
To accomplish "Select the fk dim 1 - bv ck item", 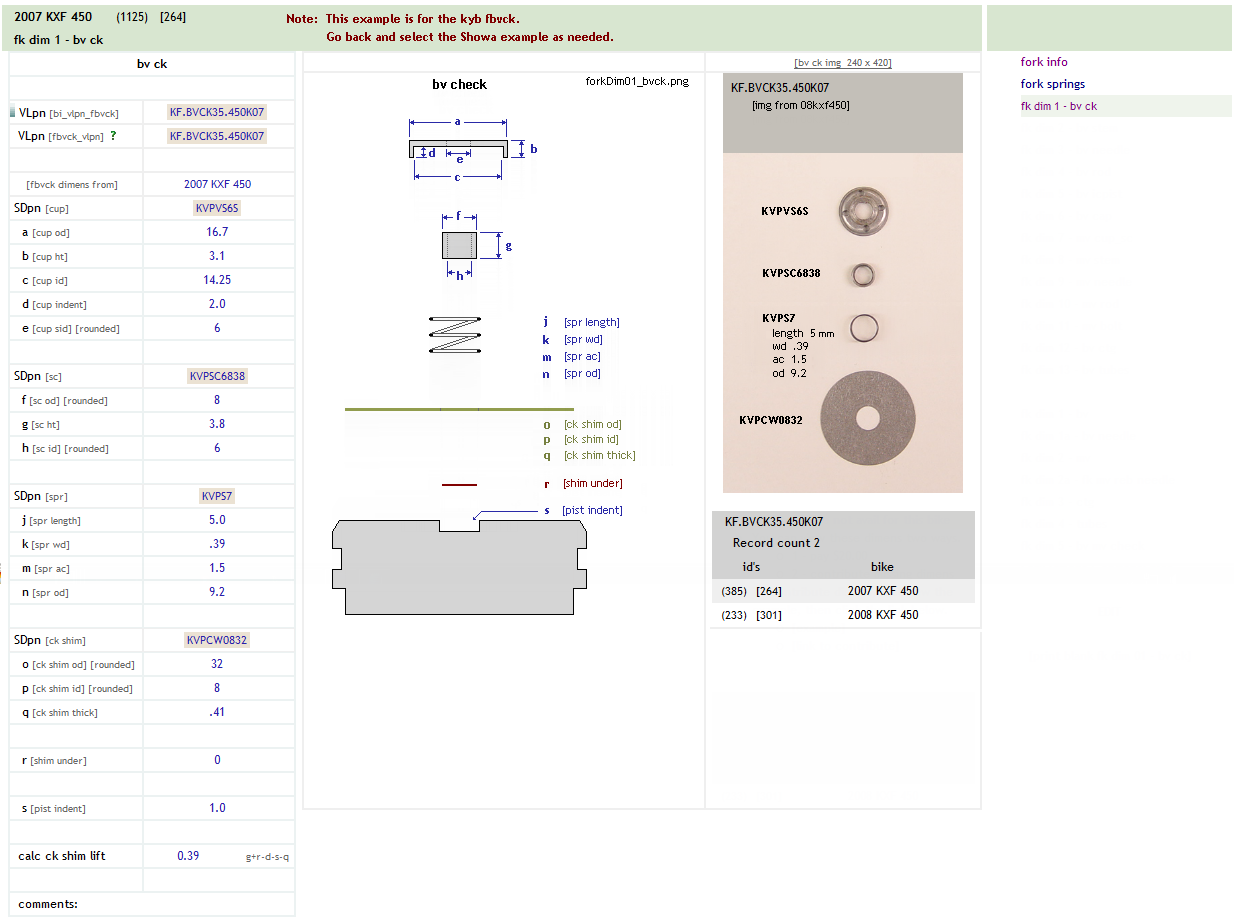I will tap(1058, 106).
